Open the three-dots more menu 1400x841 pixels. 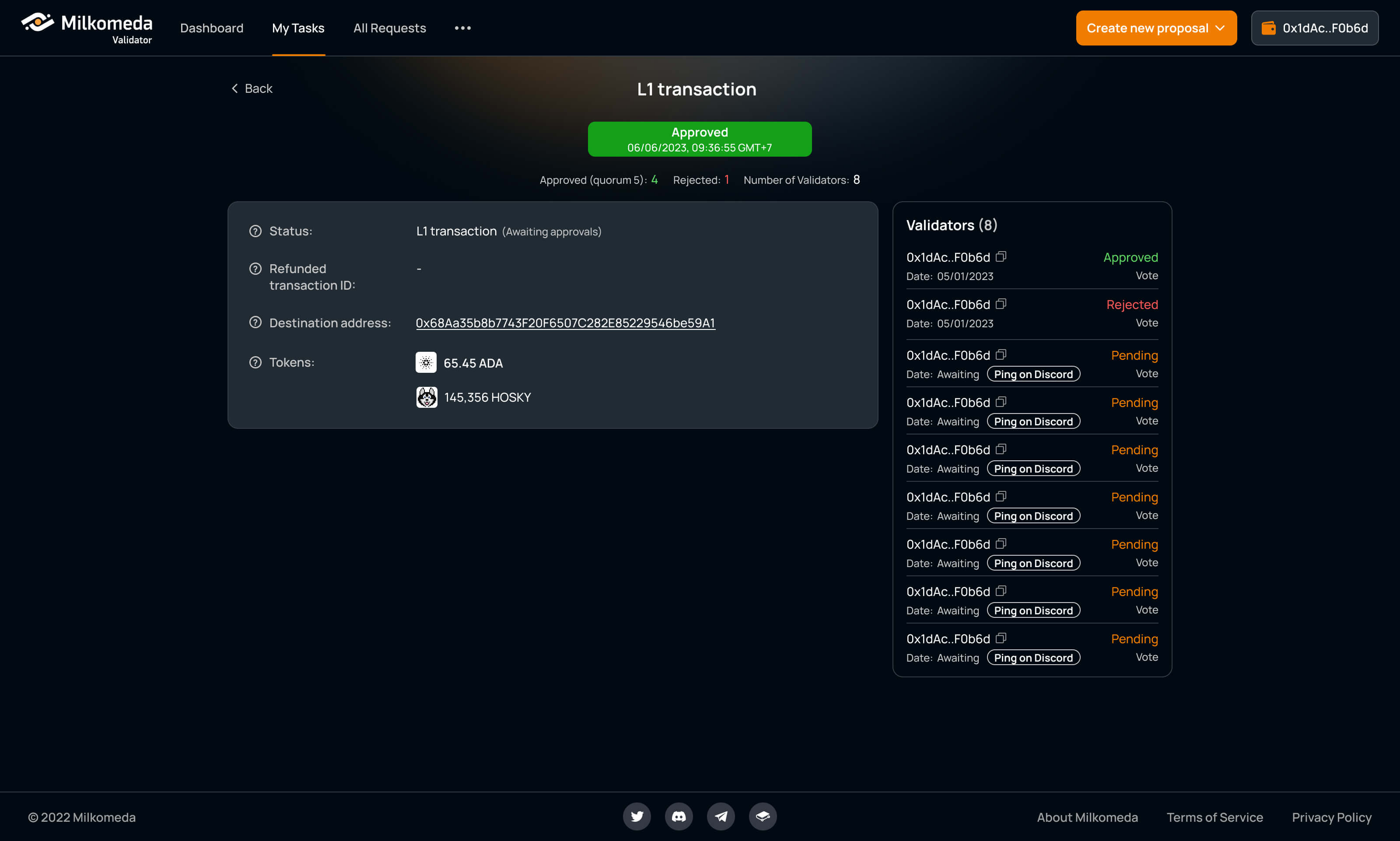(462, 28)
